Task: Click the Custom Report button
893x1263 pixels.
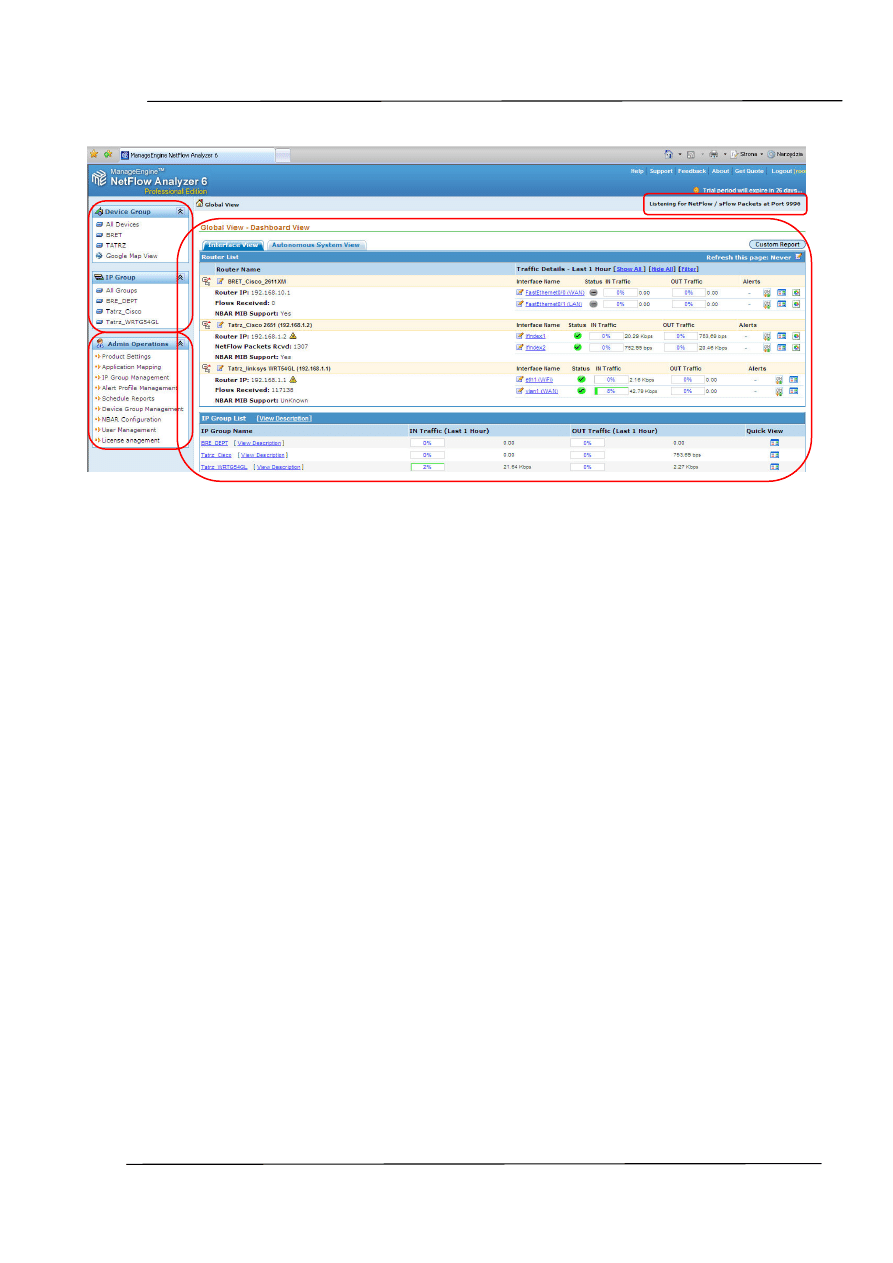Action: (776, 244)
